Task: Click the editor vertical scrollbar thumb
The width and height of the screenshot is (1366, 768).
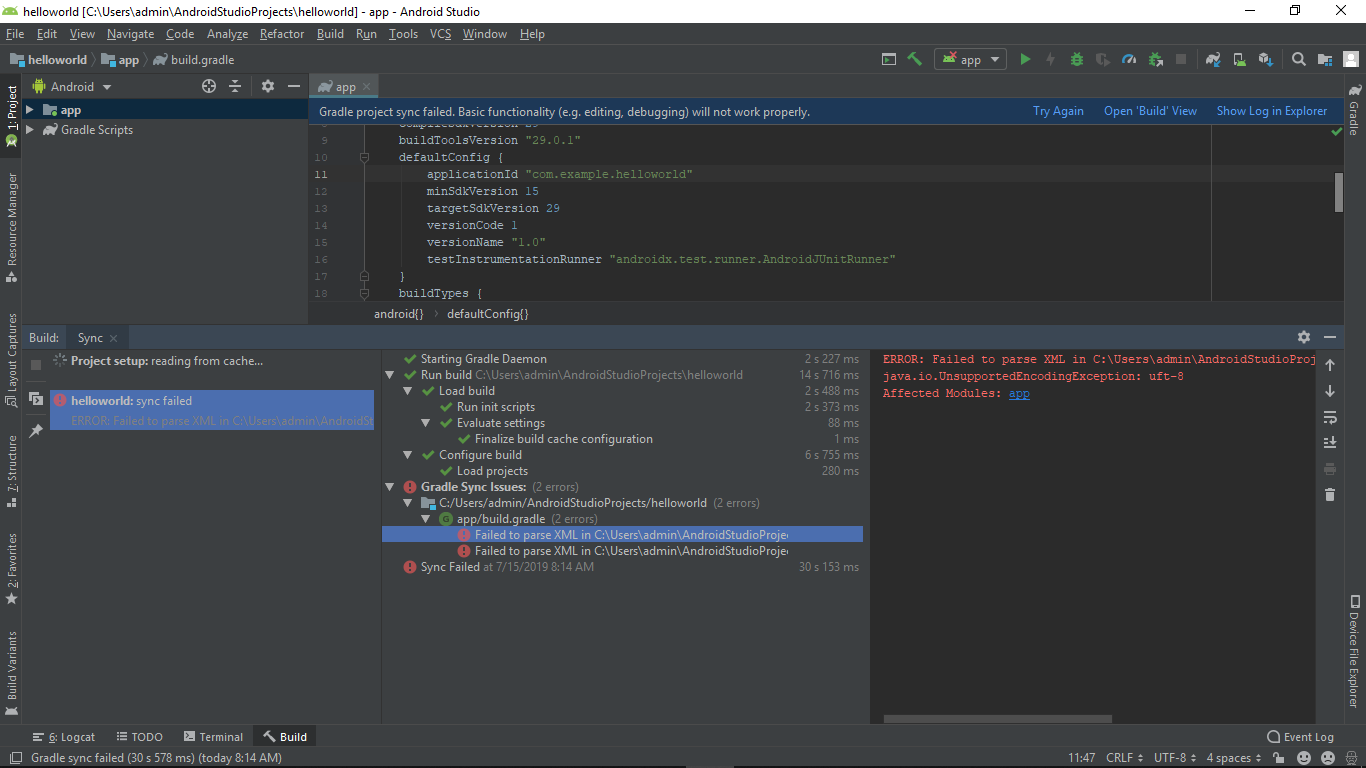Action: tap(1339, 192)
